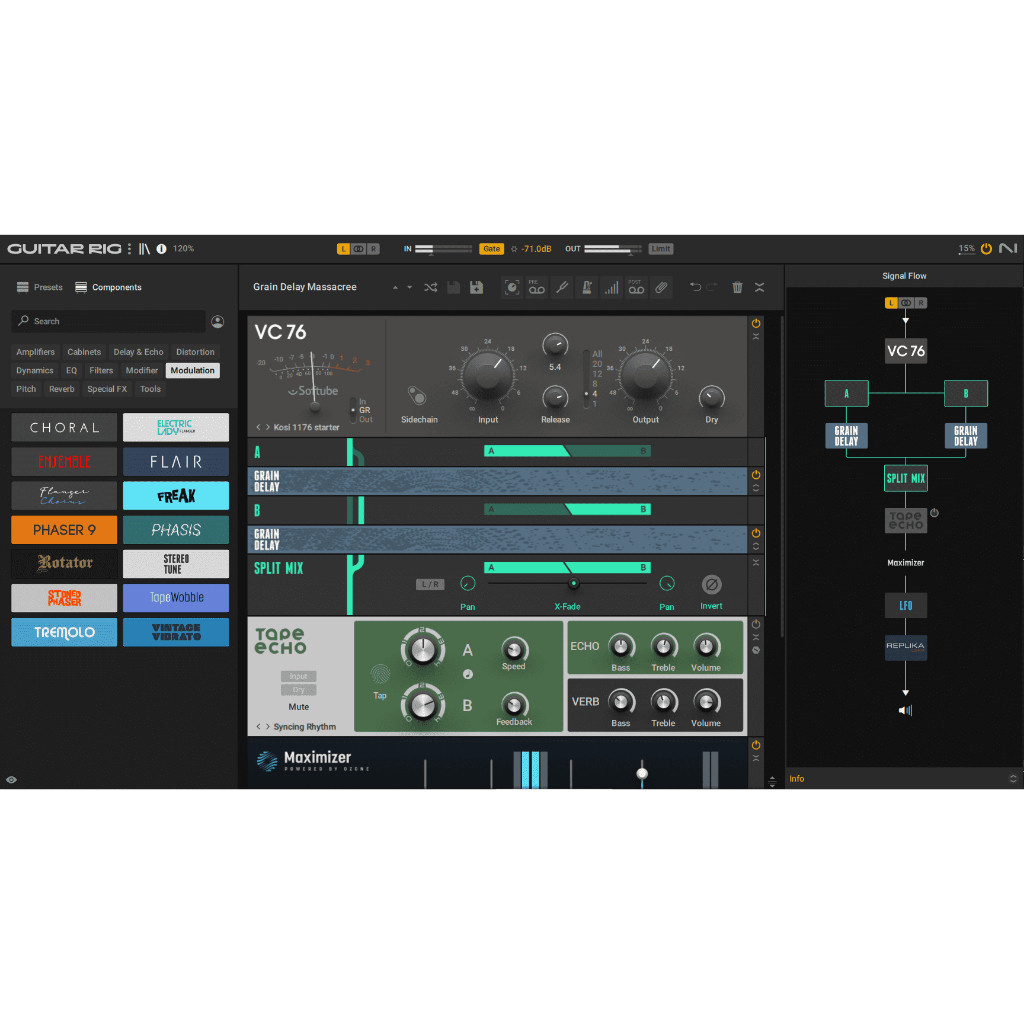Toggle global power button in header

pyautogui.click(x=986, y=248)
